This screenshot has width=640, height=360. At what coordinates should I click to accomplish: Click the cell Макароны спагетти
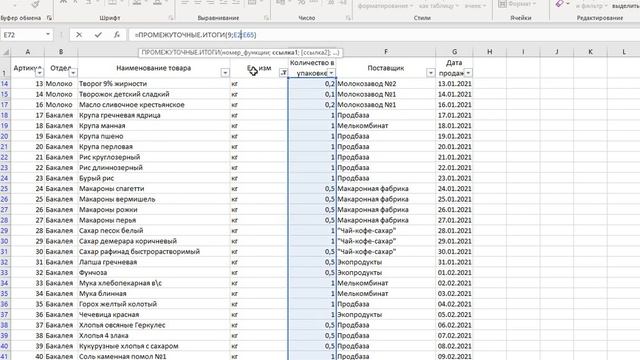tap(153, 189)
